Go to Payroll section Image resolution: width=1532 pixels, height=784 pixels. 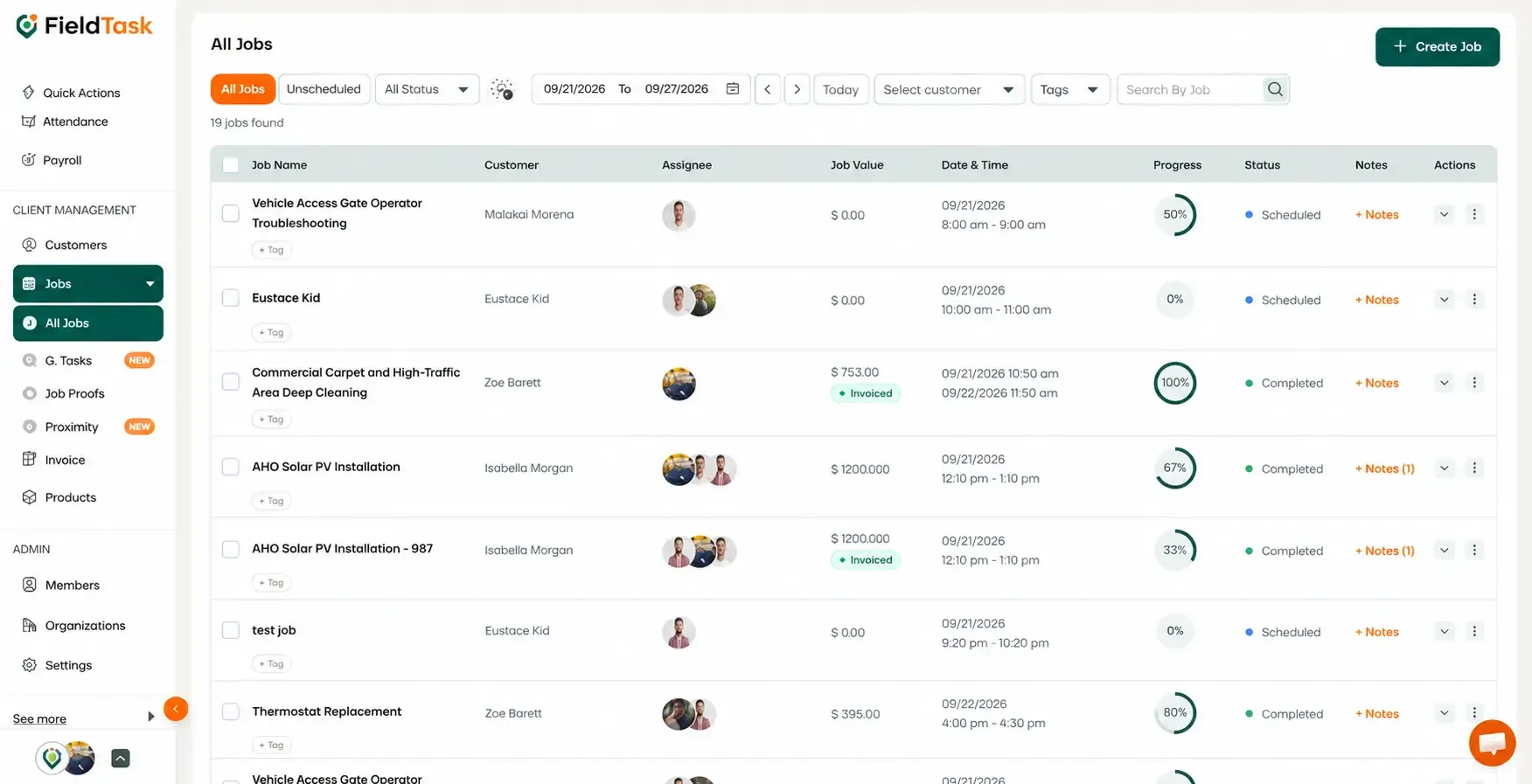pyautogui.click(x=52, y=160)
